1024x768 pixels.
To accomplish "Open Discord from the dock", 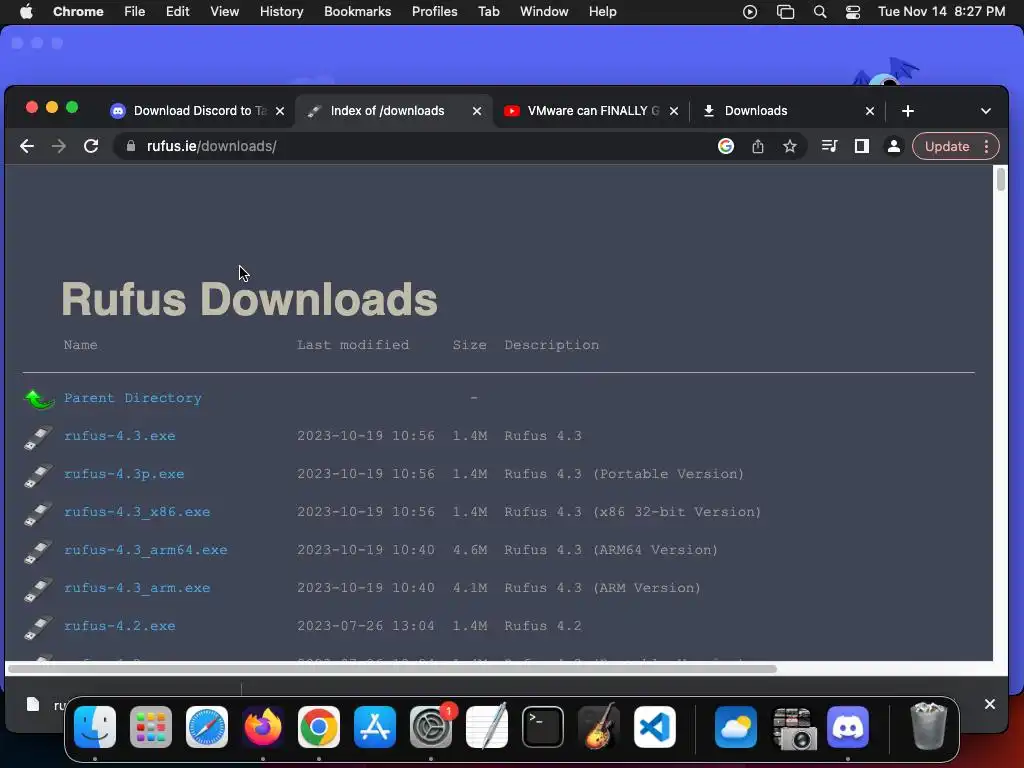I will [x=848, y=727].
